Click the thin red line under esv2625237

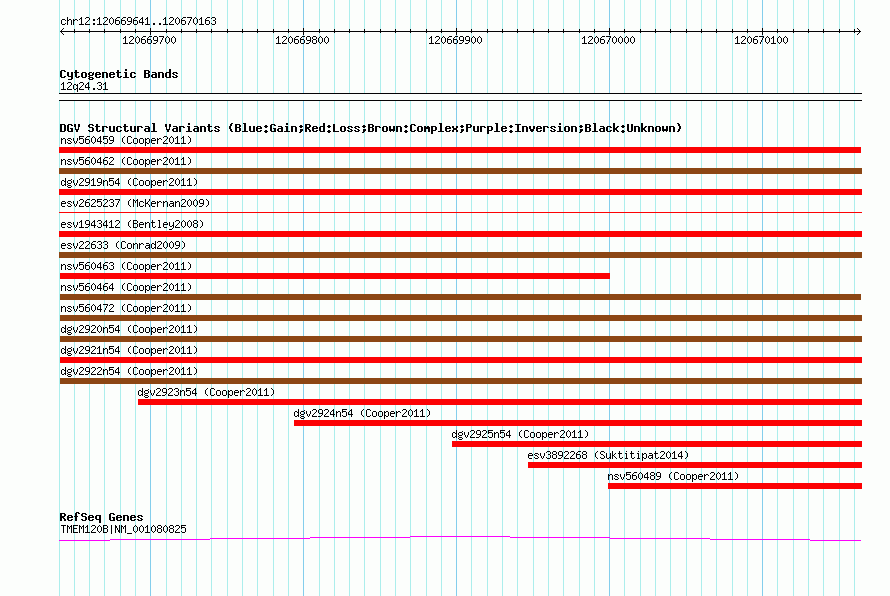pyautogui.click(x=460, y=212)
